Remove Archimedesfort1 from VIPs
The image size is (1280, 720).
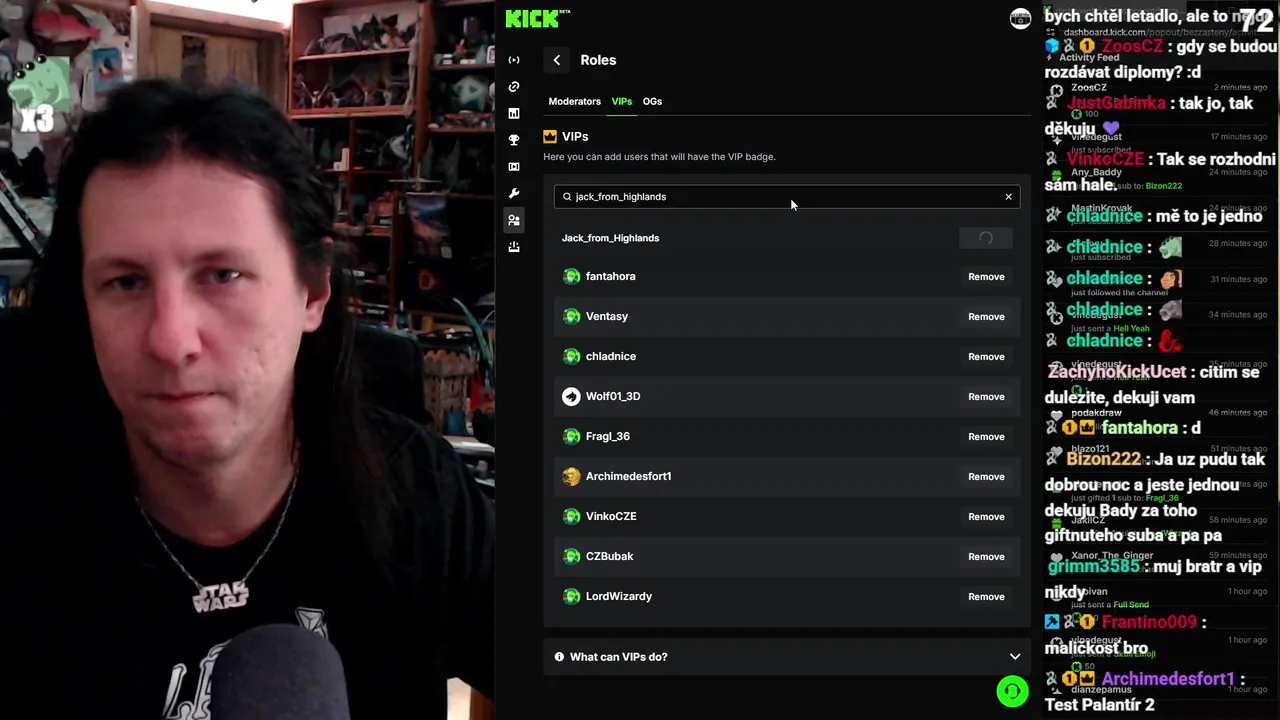pyautogui.click(x=986, y=477)
